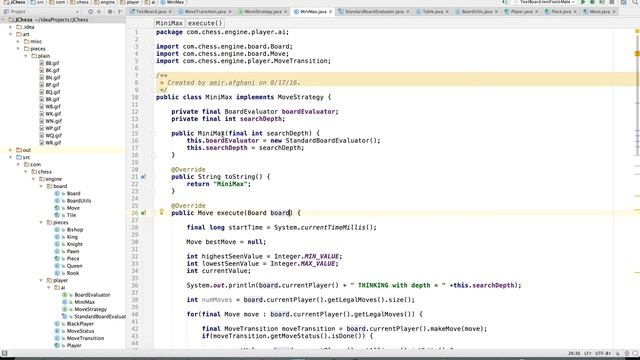Click the Bishop class icon in tree
The height and width of the screenshot is (360, 640).
57,230
